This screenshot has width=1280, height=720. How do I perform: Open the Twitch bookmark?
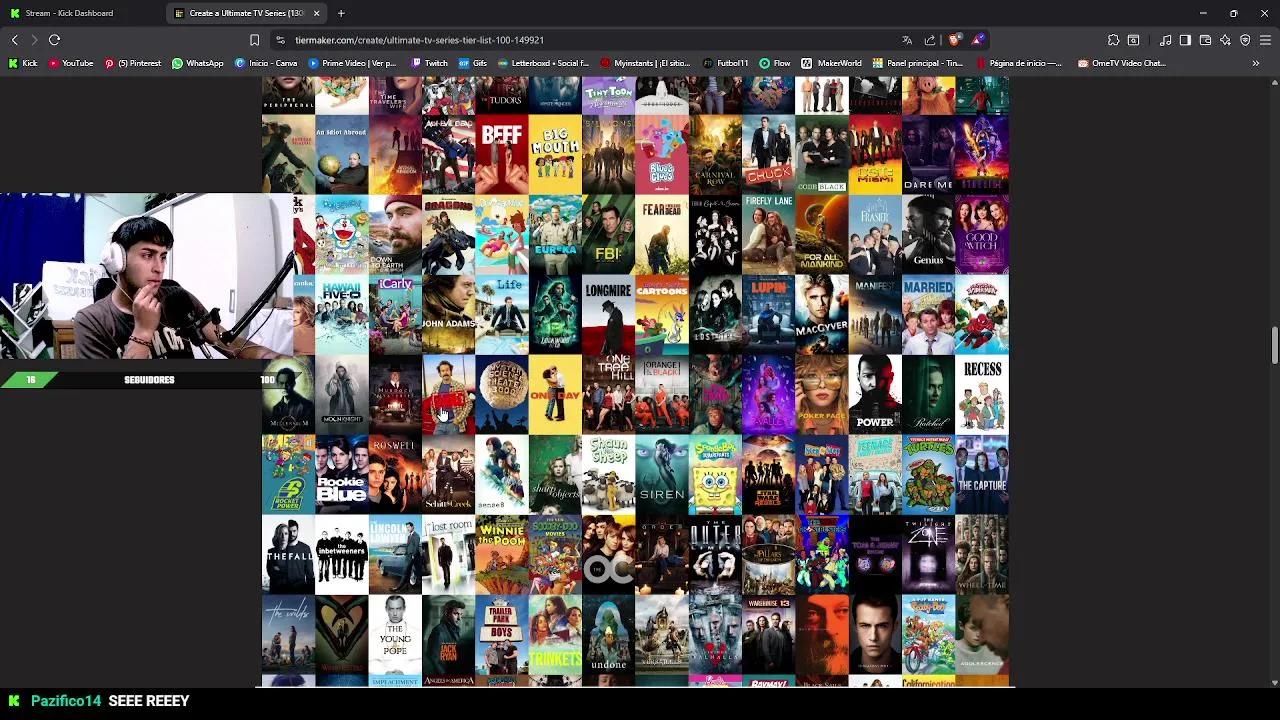[x=429, y=63]
